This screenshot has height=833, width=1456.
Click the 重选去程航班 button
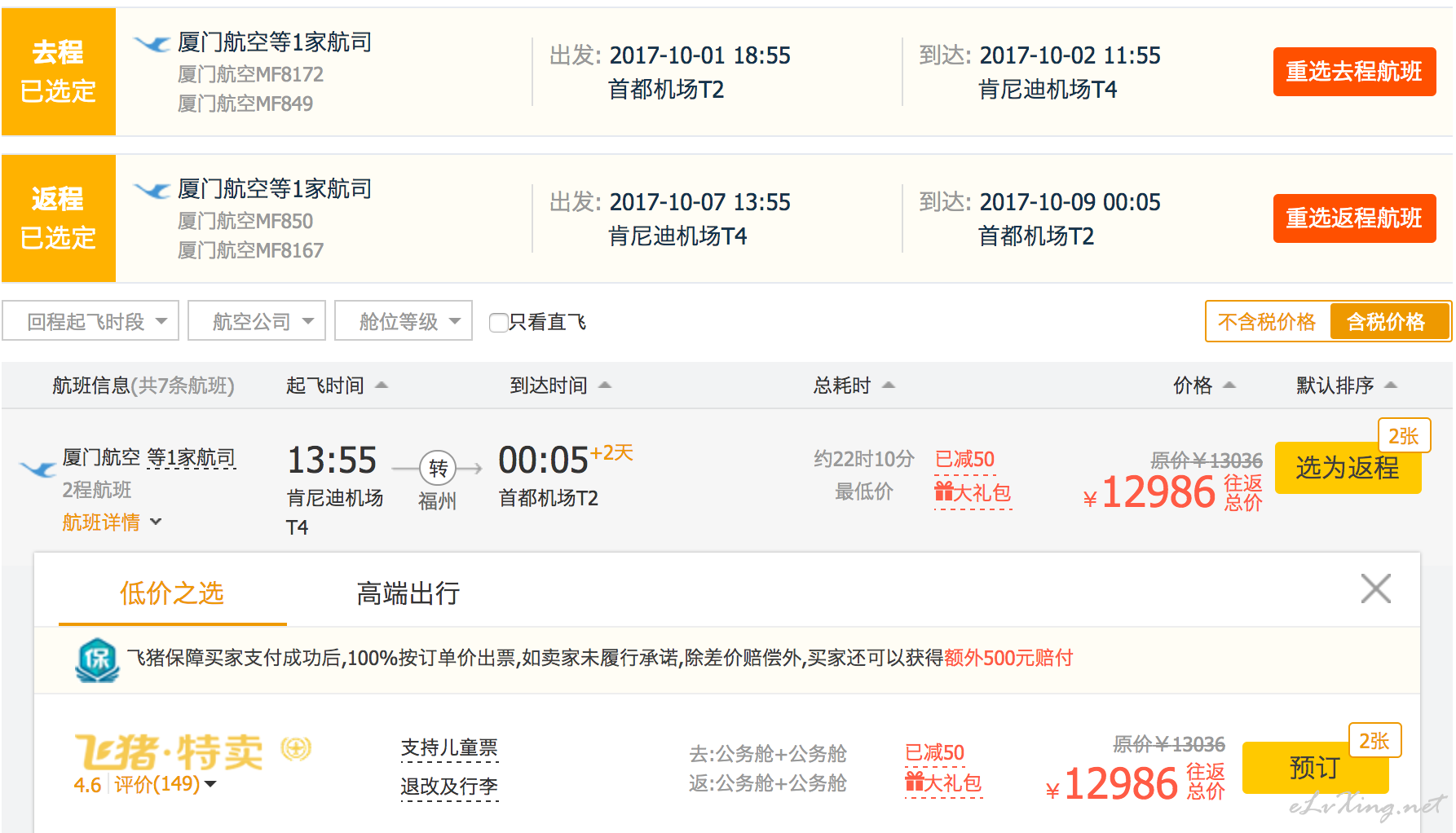(1354, 72)
